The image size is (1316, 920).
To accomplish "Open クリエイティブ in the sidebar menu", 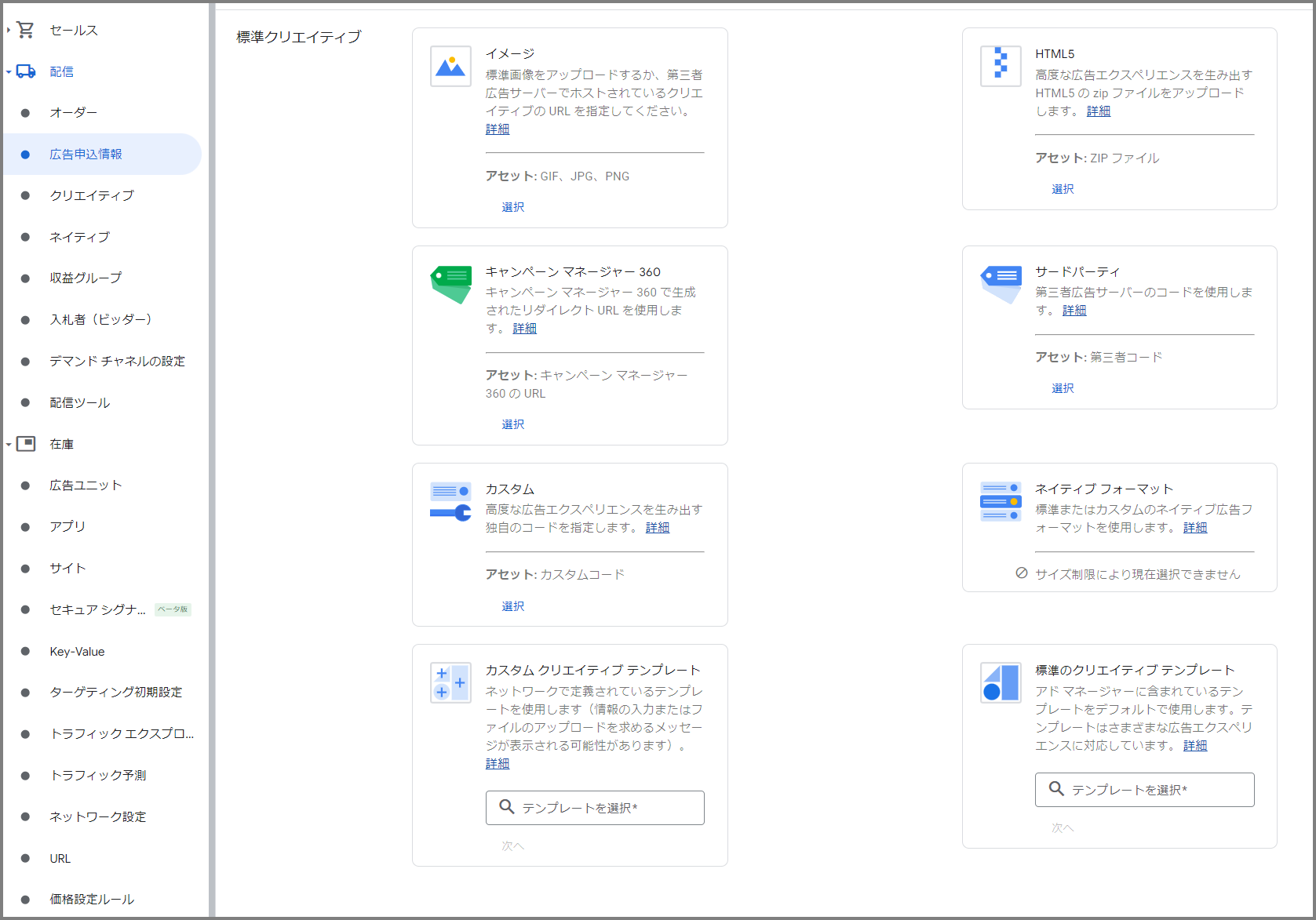I will [92, 195].
